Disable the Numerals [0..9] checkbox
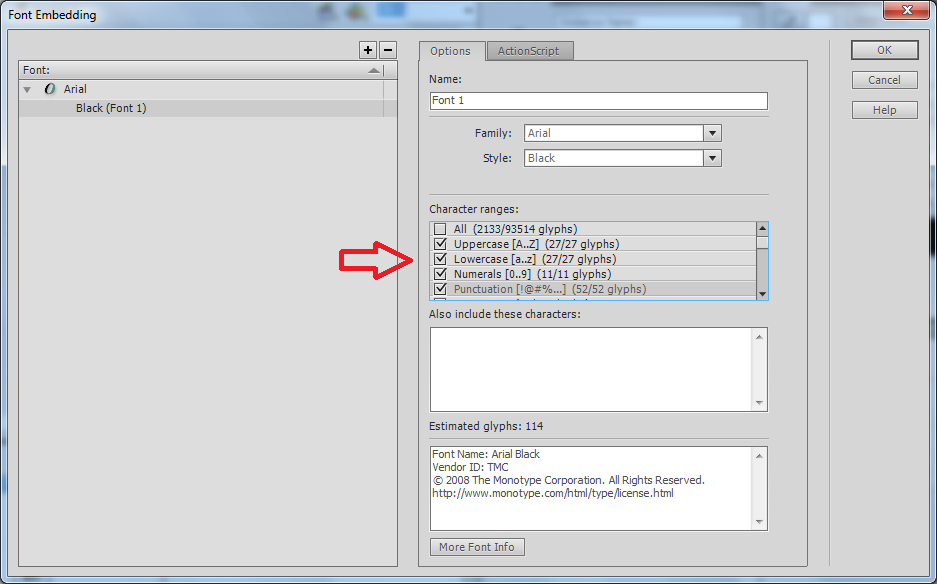Image resolution: width=937 pixels, height=584 pixels. point(440,274)
